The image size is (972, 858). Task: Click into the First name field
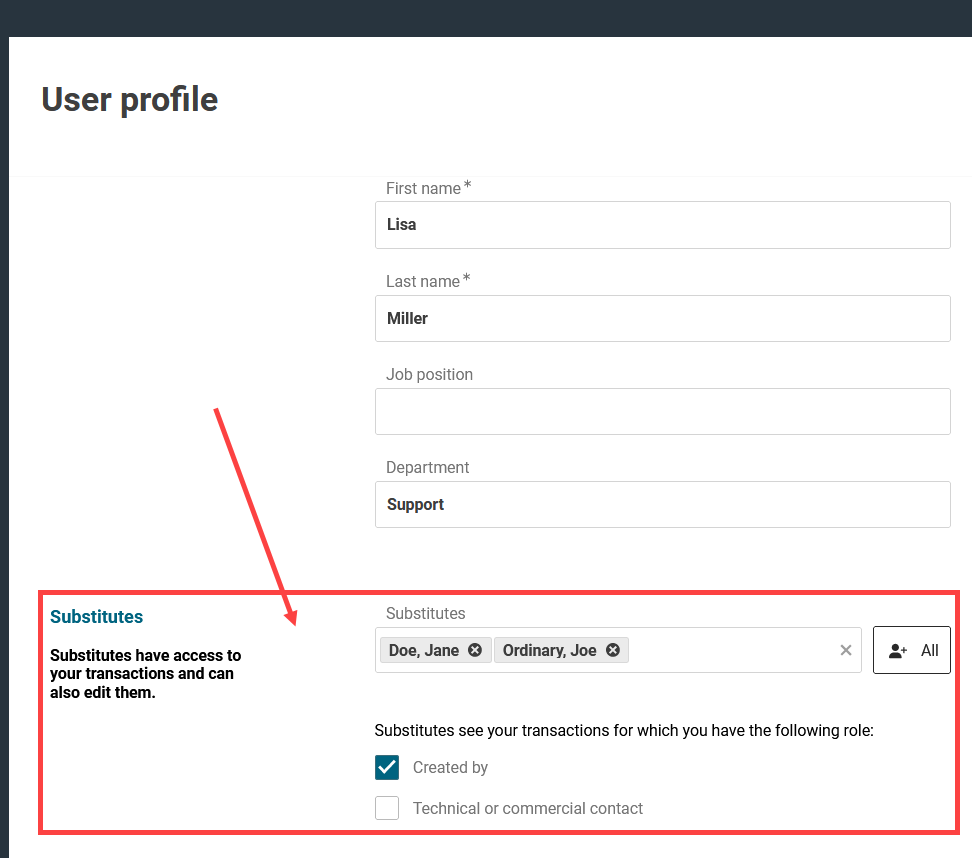[662, 225]
